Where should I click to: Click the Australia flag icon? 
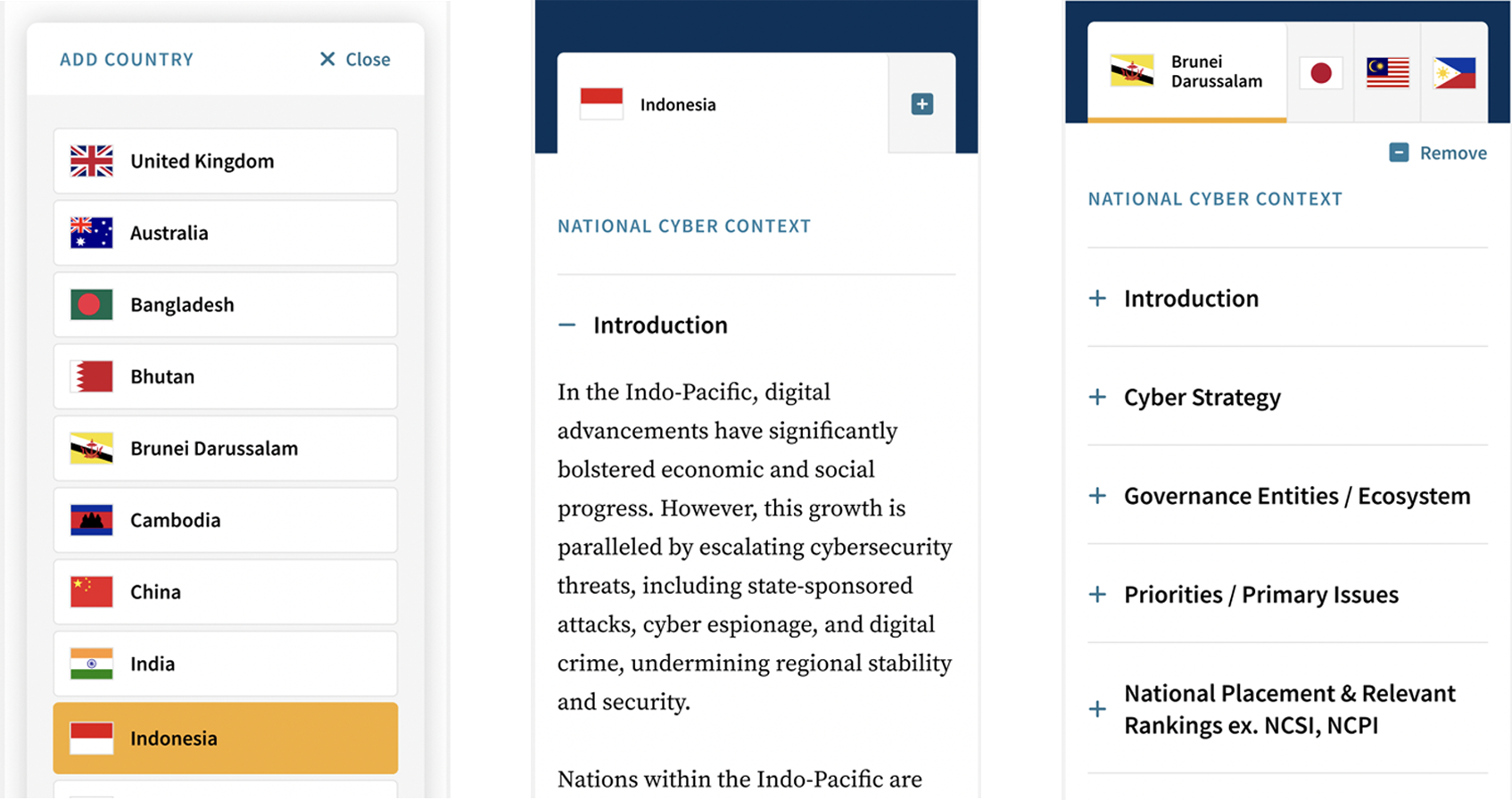(90, 233)
